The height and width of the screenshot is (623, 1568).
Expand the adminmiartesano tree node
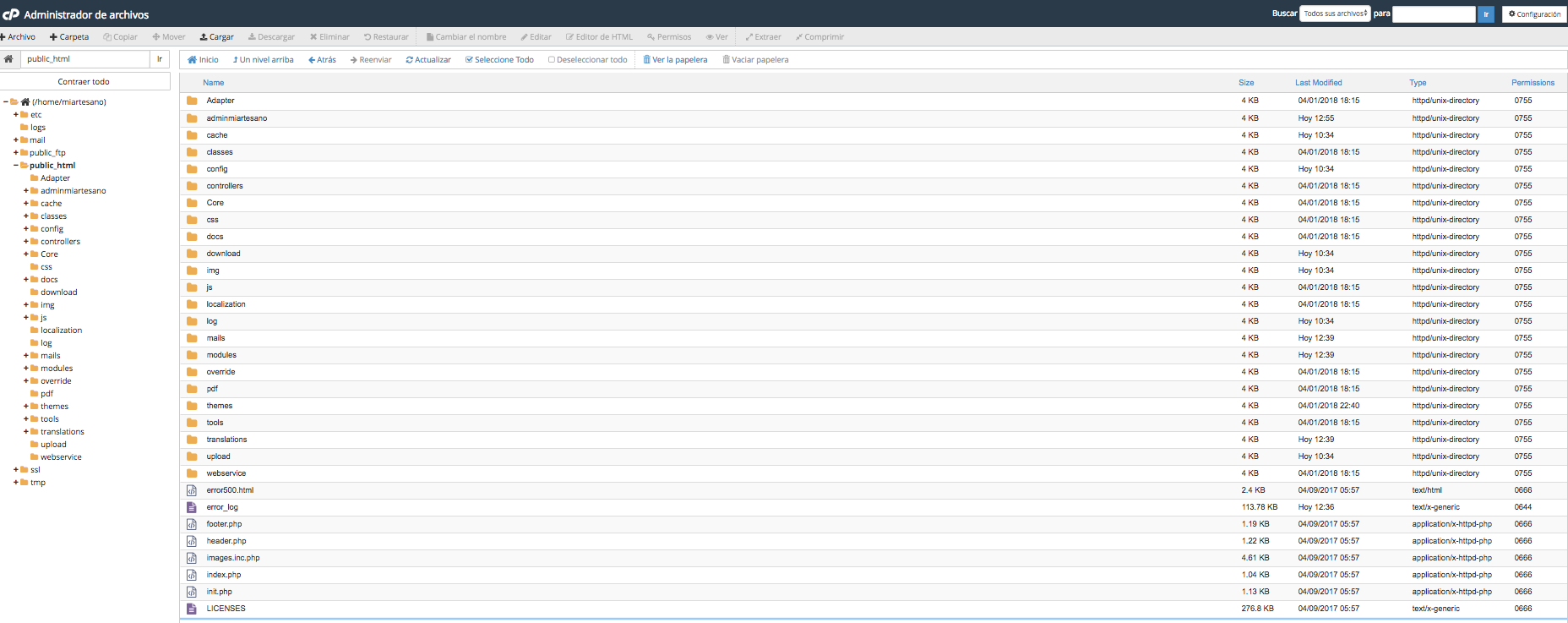[x=25, y=191]
